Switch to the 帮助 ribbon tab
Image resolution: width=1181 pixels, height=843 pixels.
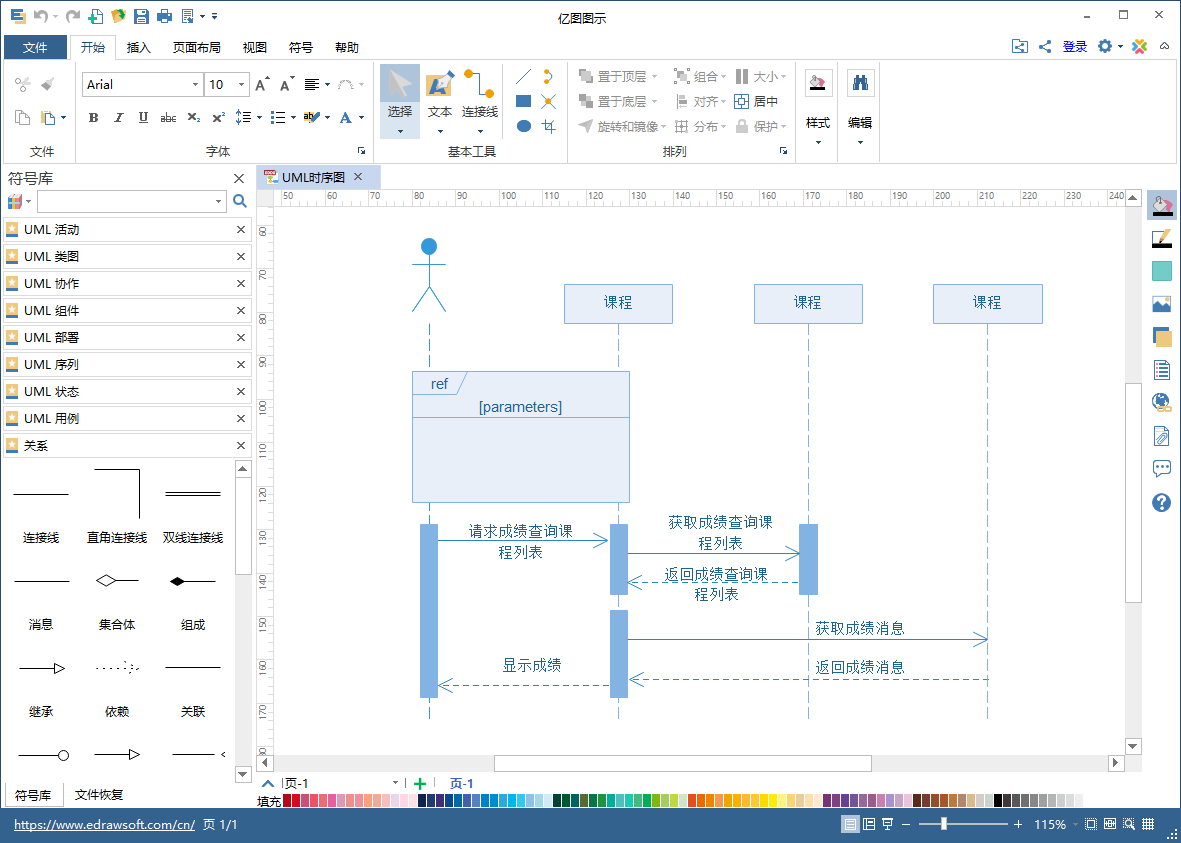346,47
